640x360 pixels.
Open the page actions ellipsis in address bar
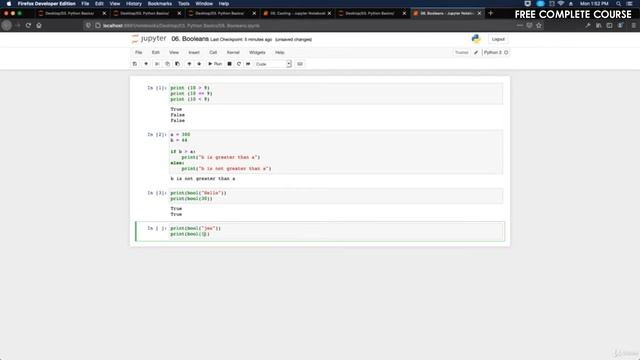520,25
